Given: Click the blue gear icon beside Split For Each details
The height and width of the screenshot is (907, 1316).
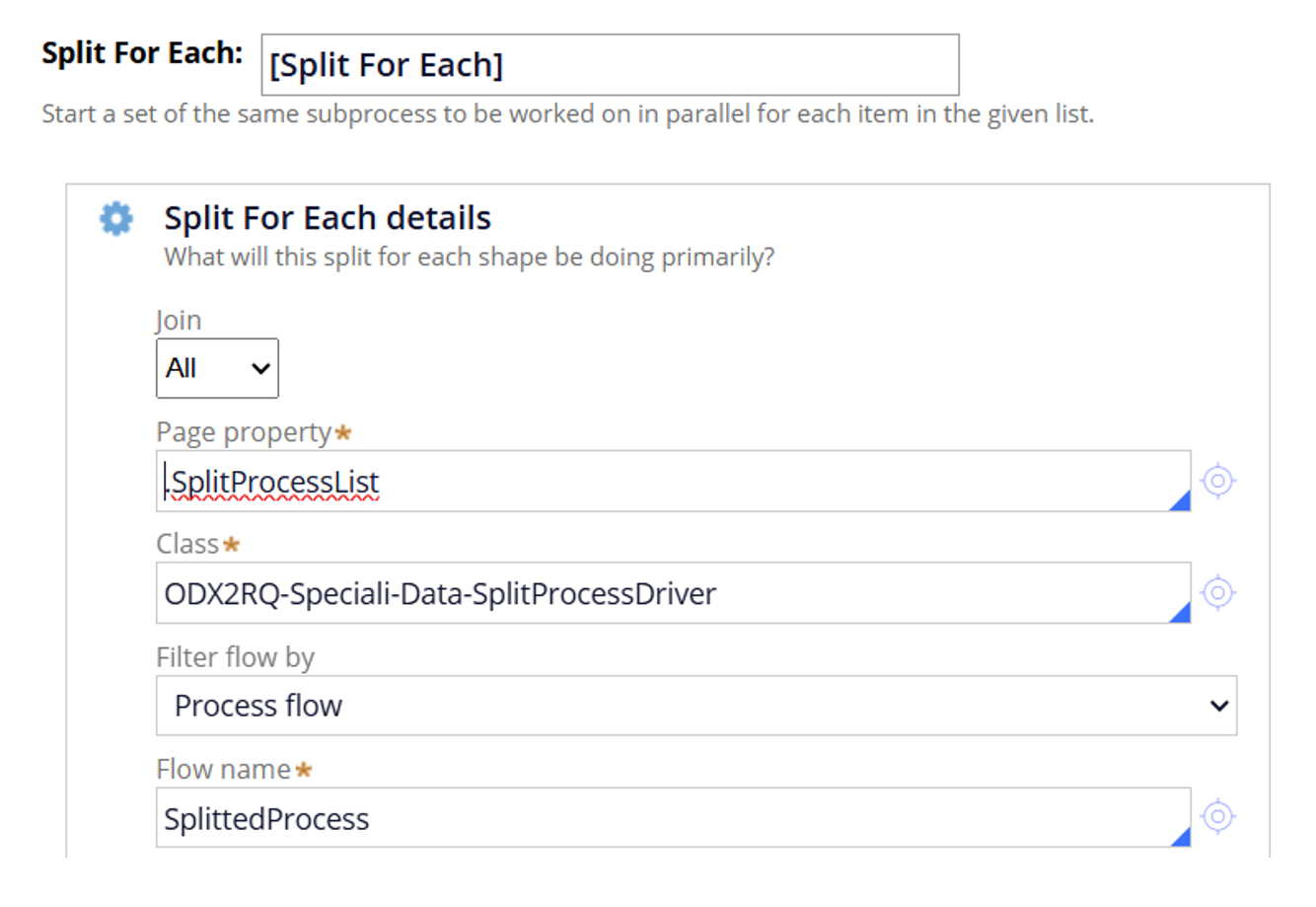Looking at the screenshot, I should coord(115,218).
